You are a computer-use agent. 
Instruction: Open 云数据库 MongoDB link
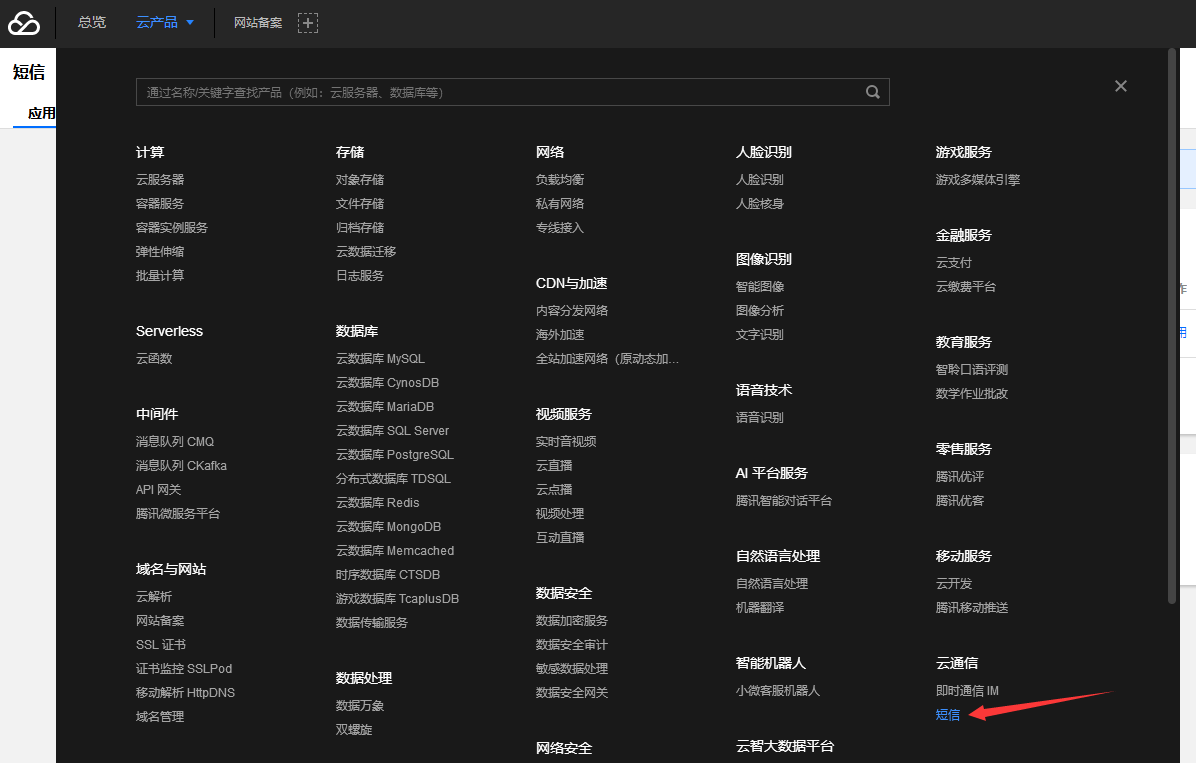click(388, 527)
